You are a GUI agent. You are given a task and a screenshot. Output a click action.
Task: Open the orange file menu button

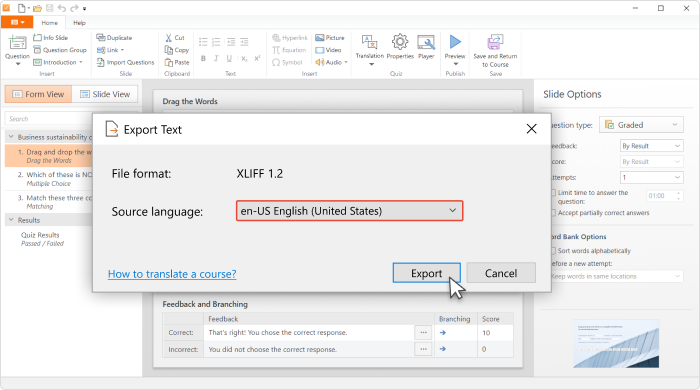(x=17, y=22)
